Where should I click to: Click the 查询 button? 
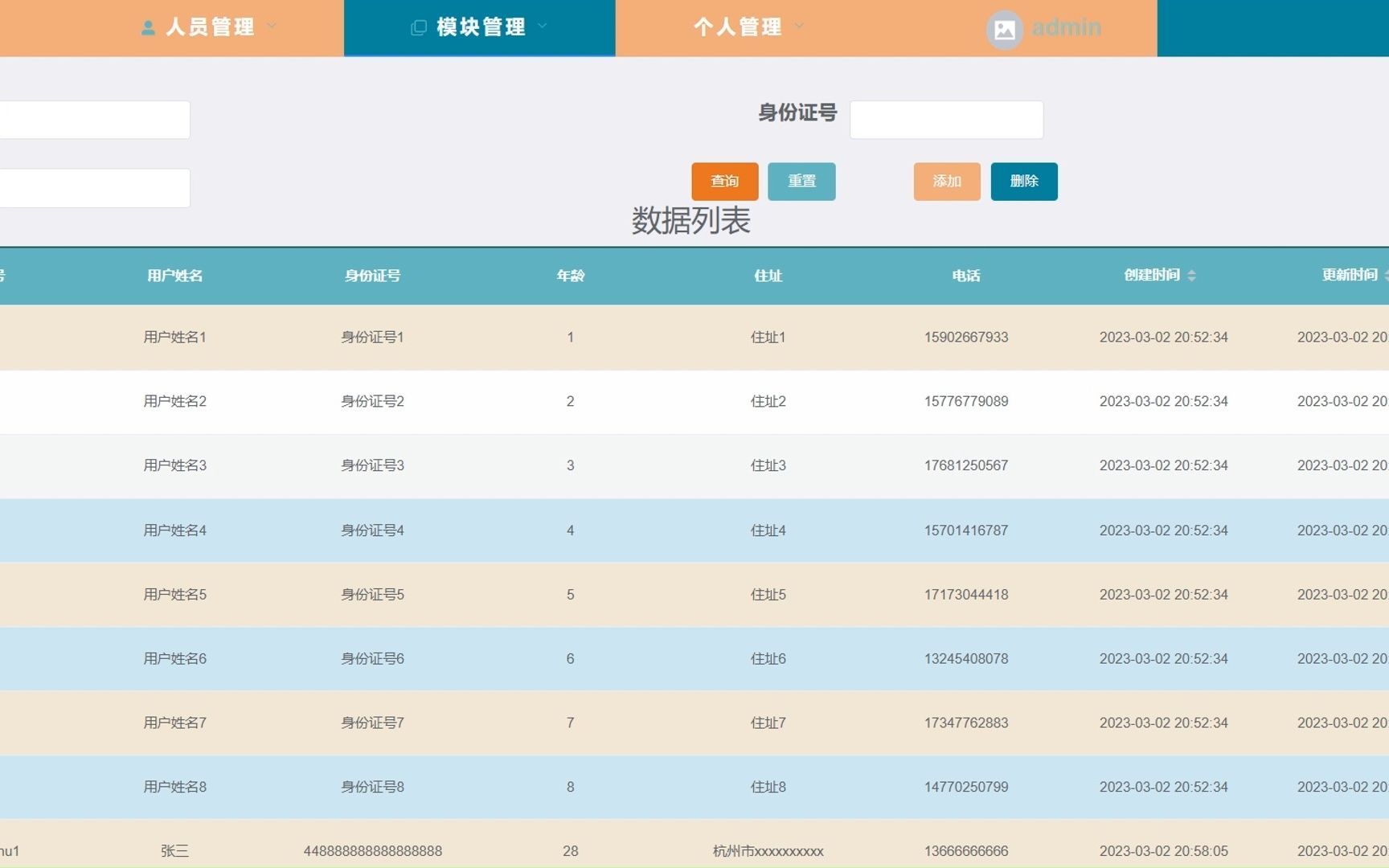[725, 182]
